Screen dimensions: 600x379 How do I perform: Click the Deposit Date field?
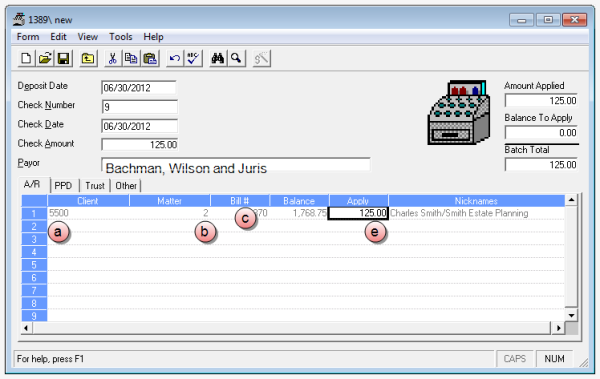point(139,88)
